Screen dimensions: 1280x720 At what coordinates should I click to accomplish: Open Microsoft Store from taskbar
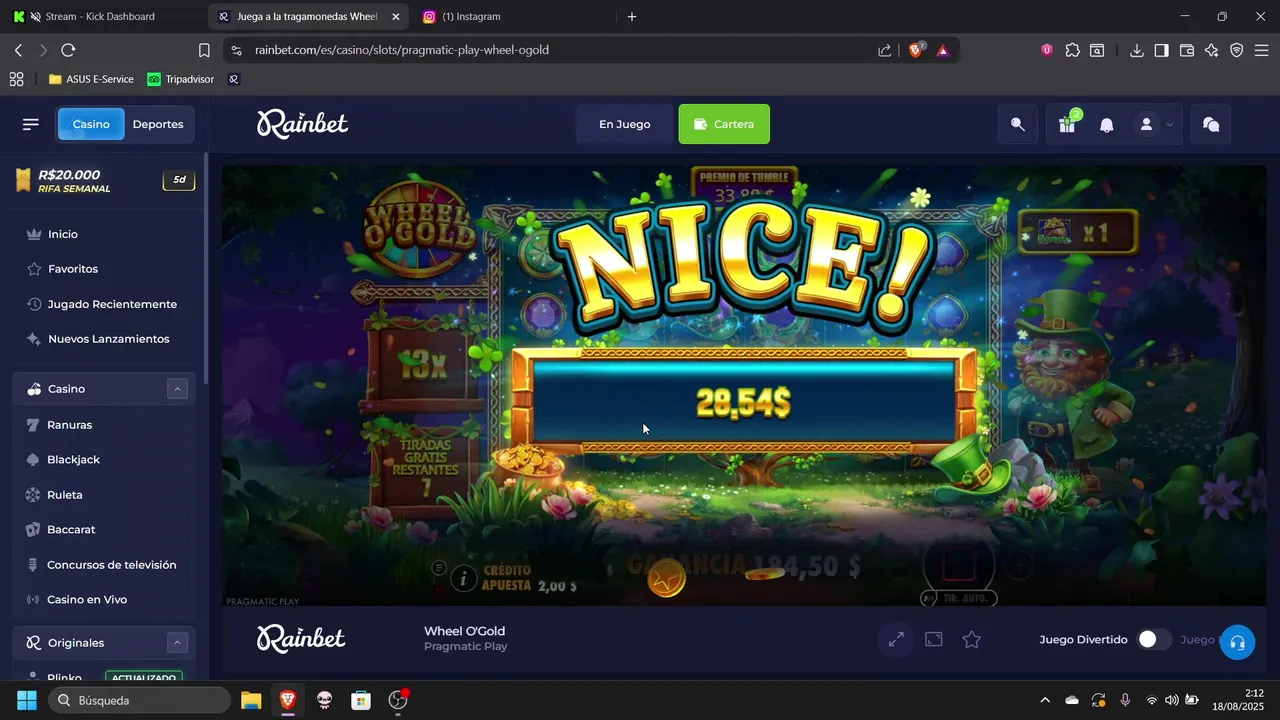(x=361, y=700)
